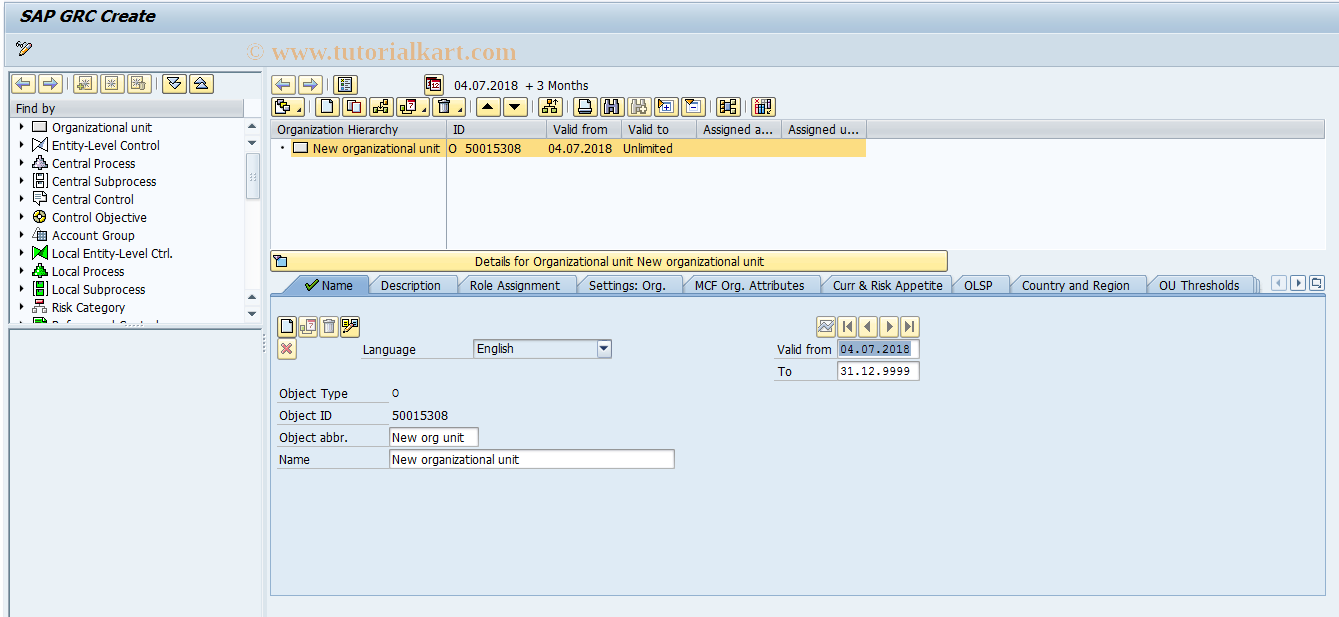The height and width of the screenshot is (617, 1339).
Task: Go to last record with navigation icon
Action: [x=910, y=326]
